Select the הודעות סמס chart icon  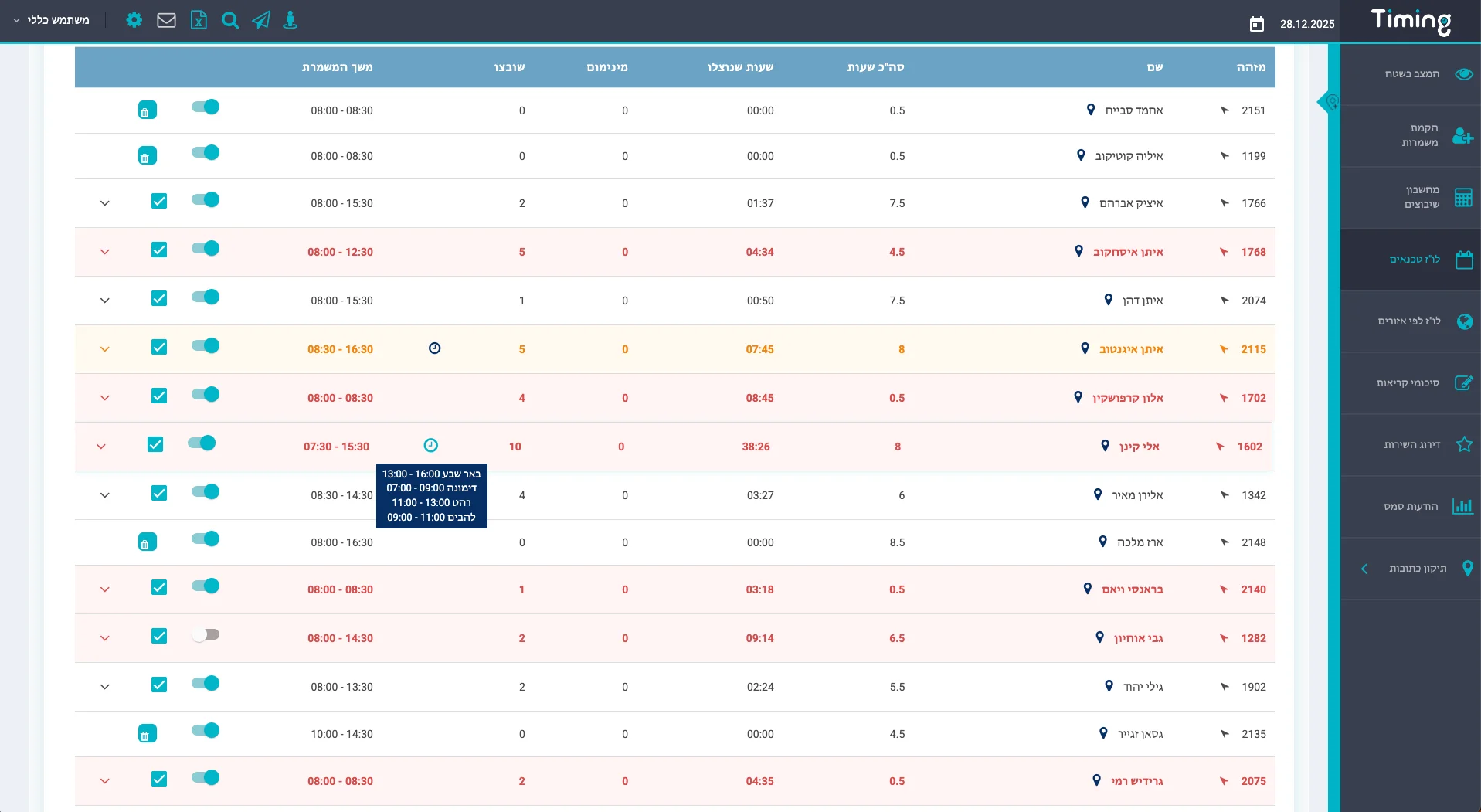(x=1462, y=507)
